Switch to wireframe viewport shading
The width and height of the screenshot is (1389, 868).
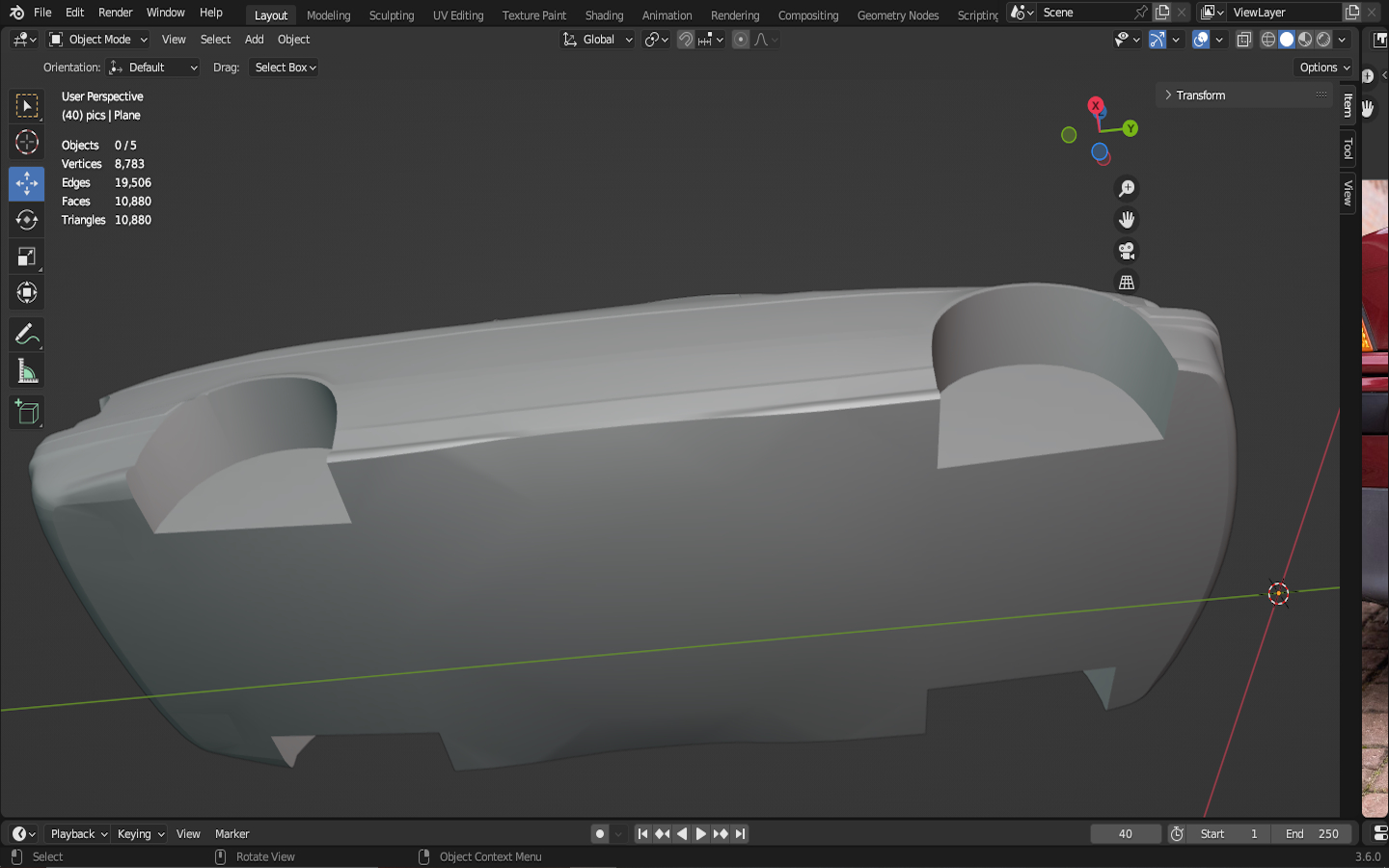click(x=1268, y=40)
